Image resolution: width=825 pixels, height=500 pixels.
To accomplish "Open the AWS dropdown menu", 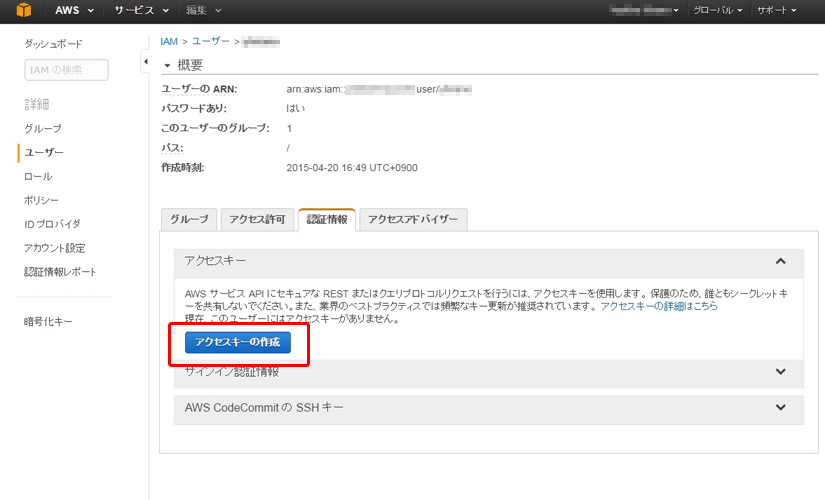I will click(75, 10).
